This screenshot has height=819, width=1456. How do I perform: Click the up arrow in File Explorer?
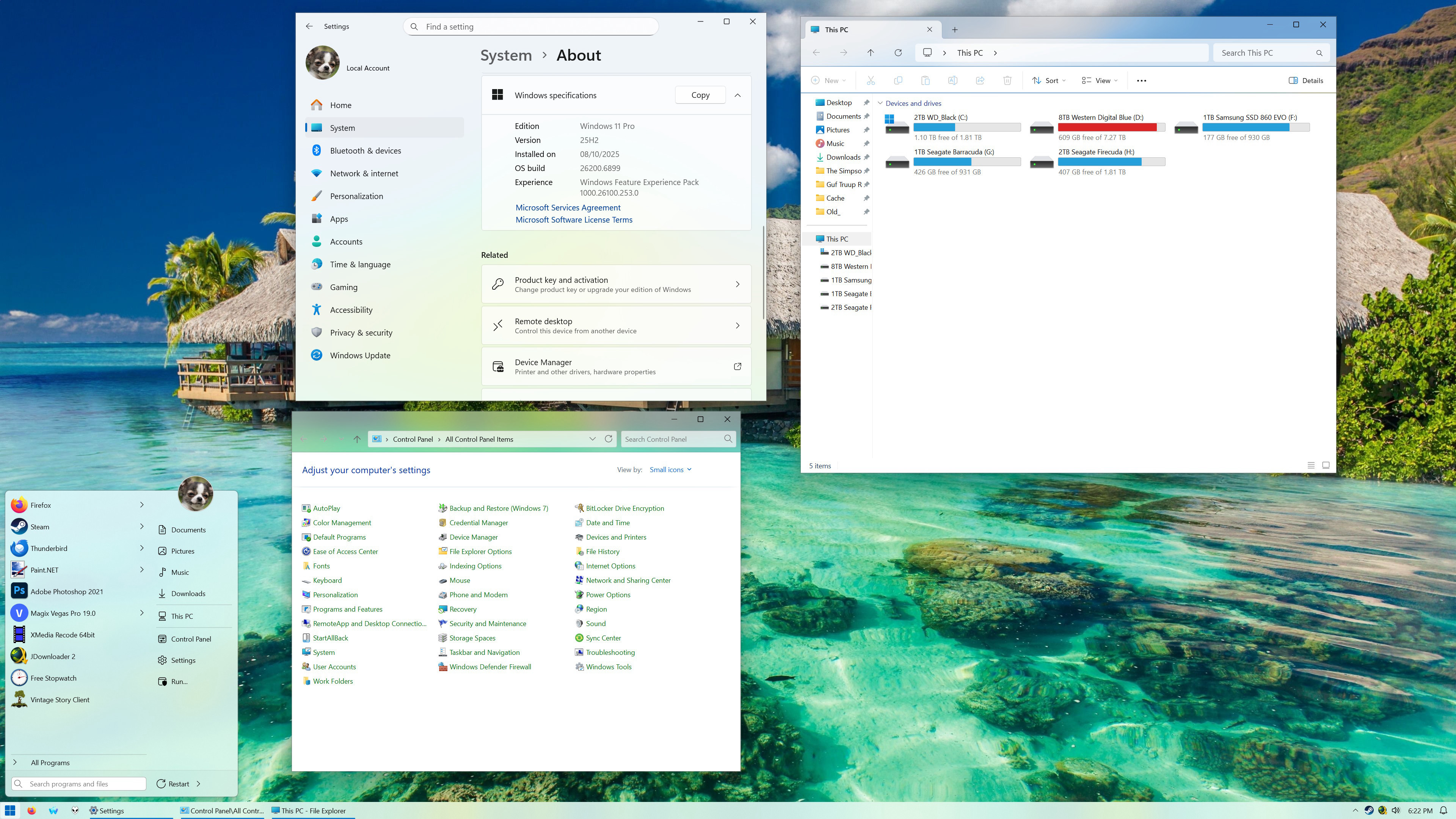871,53
